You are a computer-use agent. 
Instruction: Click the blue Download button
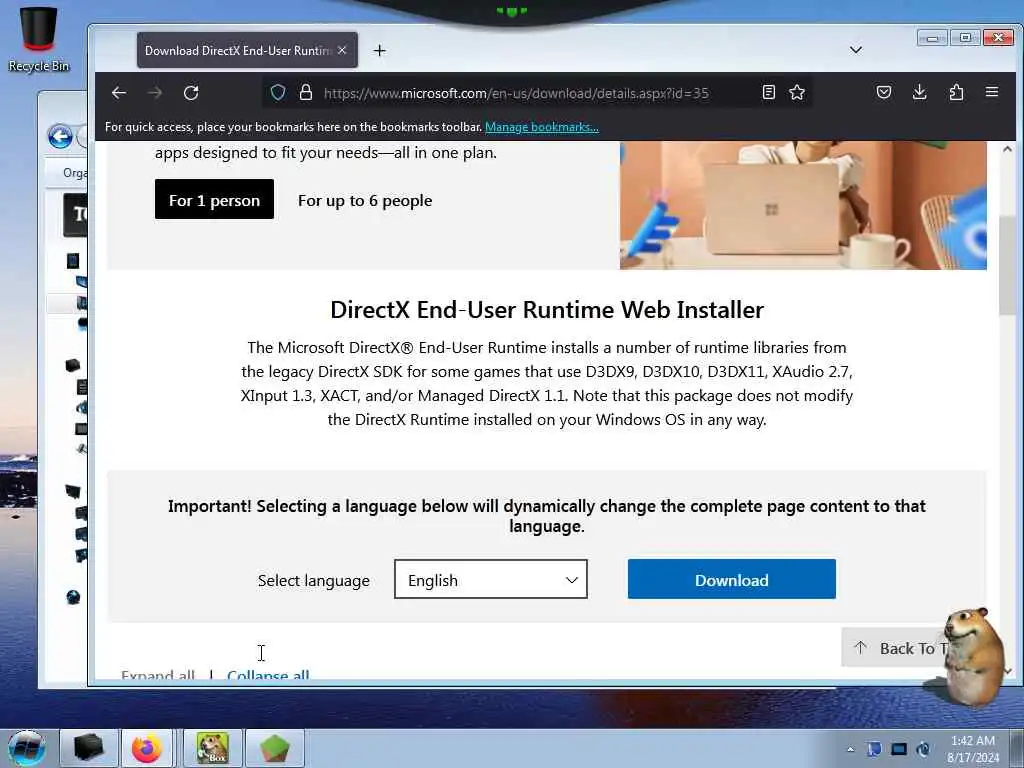point(731,579)
